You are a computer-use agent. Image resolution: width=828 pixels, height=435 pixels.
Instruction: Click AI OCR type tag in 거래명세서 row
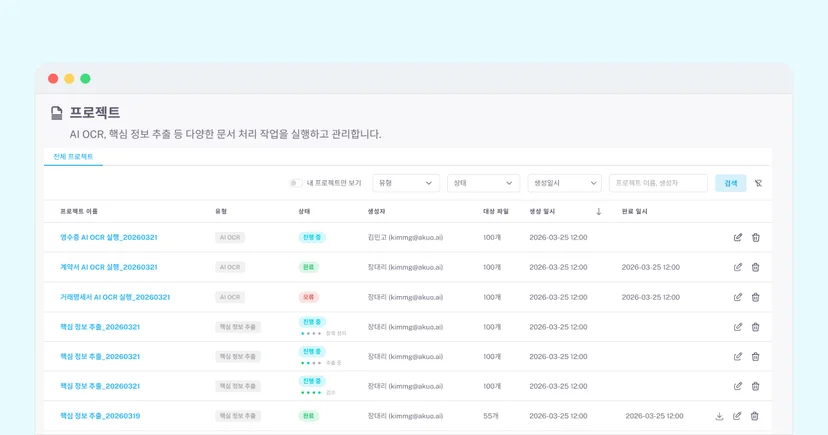pos(230,297)
